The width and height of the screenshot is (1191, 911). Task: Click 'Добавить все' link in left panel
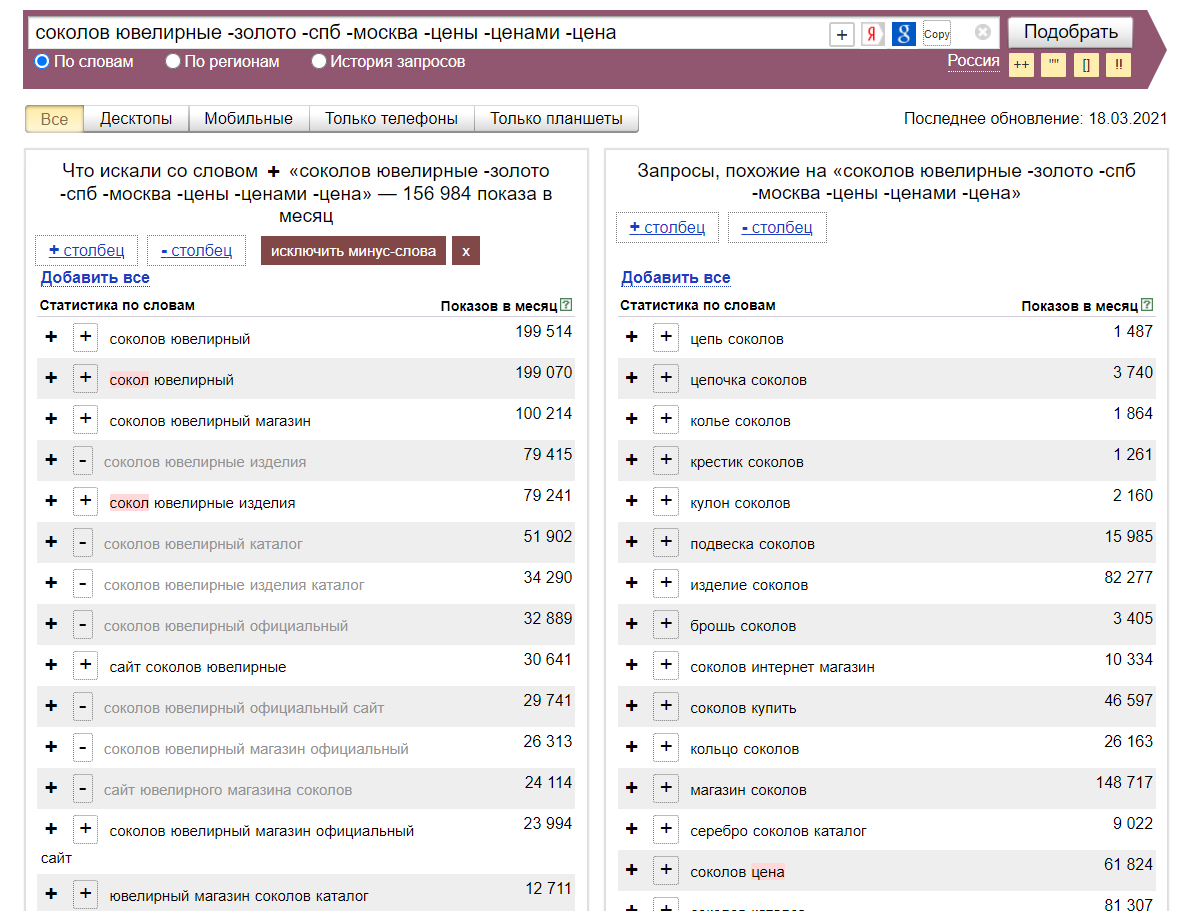click(95, 278)
